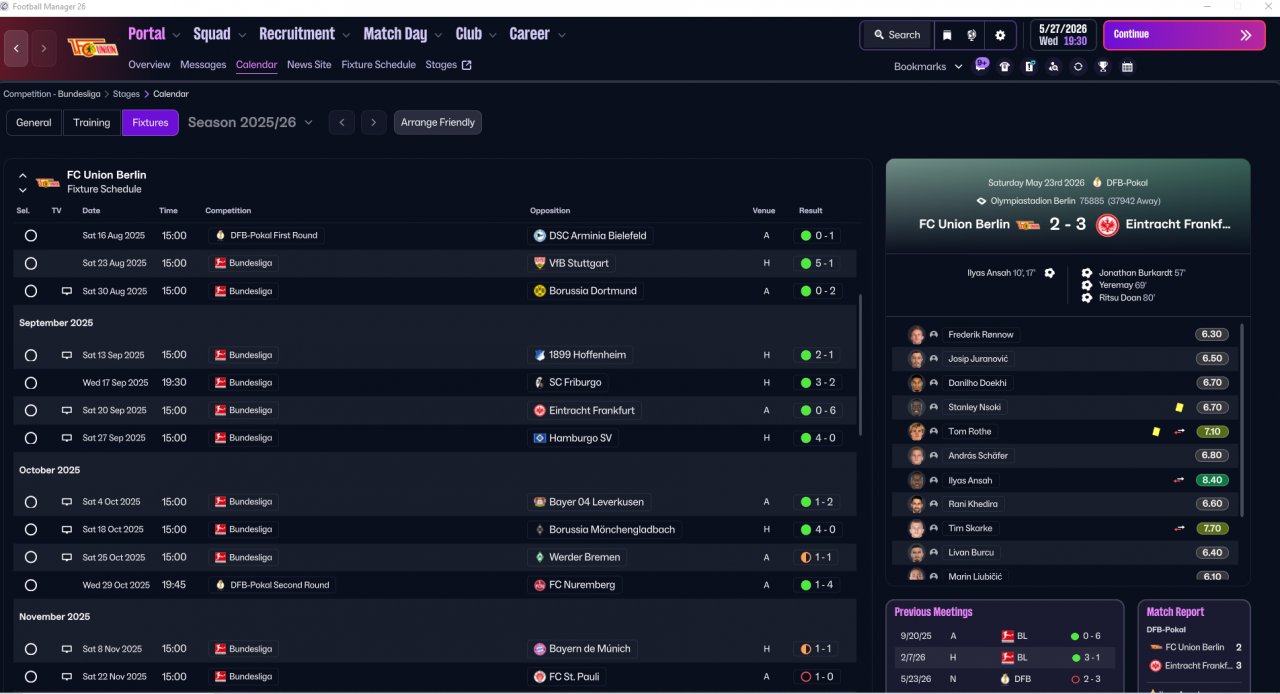Click the goal ball icon beside Jonathan Burkardt
Viewport: 1280px width, 694px height.
pyautogui.click(x=1087, y=272)
